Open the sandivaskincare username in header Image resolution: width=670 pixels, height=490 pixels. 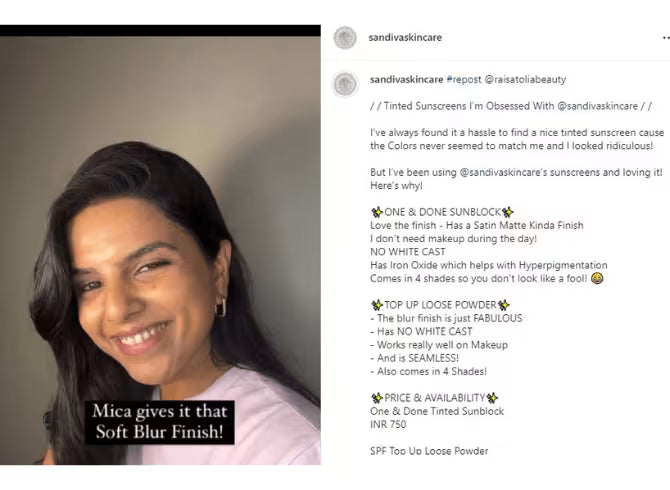coord(405,38)
